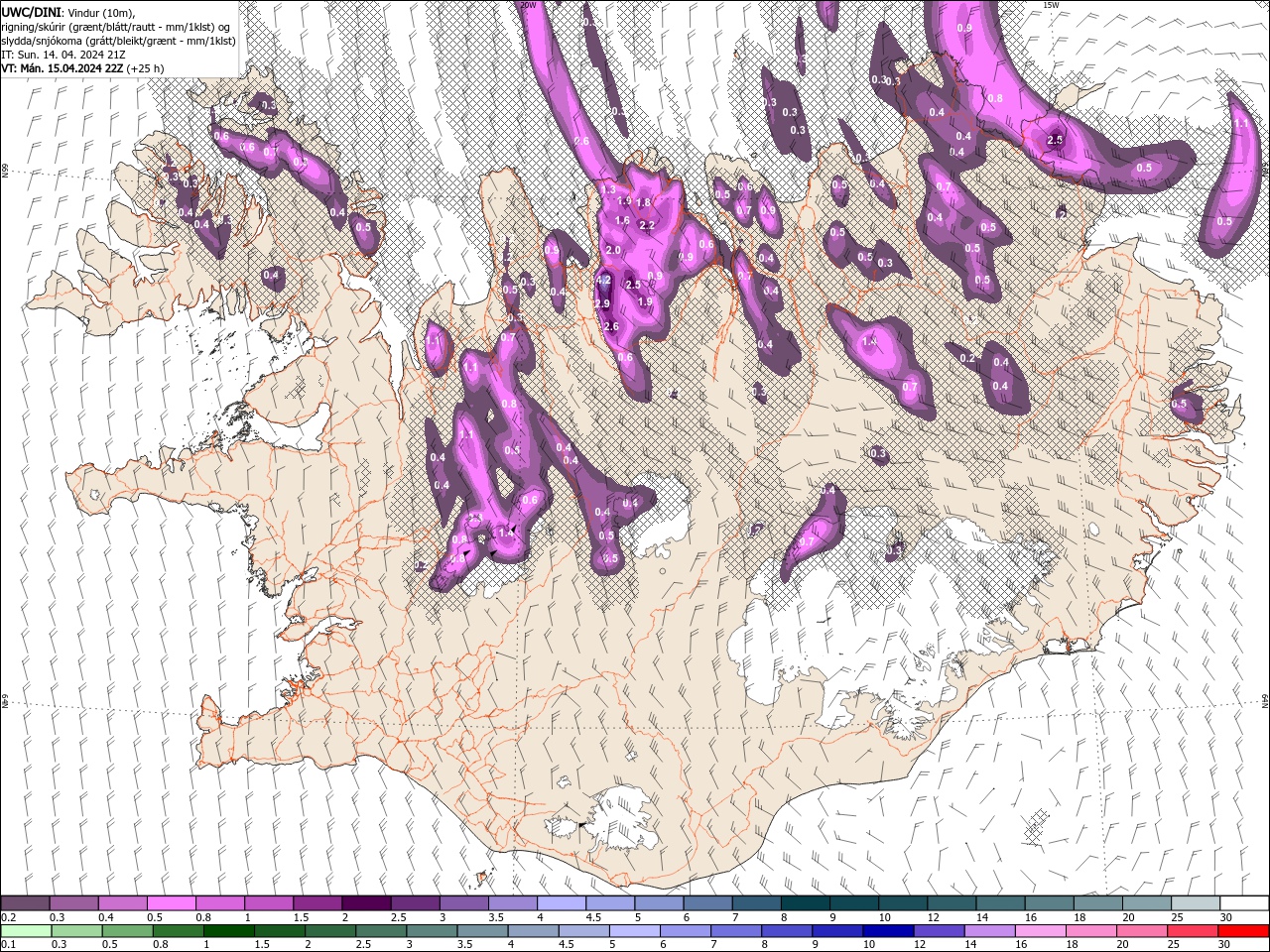Click the 'VT: Mán. 15.04.2024 22Z' valid time text
Screen dimensions: 1270x952
(x=63, y=68)
